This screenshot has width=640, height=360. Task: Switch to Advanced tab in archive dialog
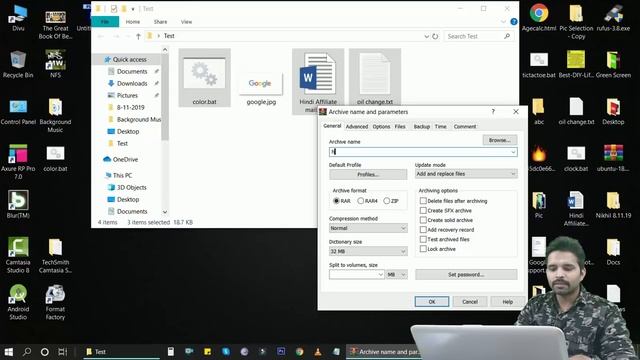(x=357, y=127)
